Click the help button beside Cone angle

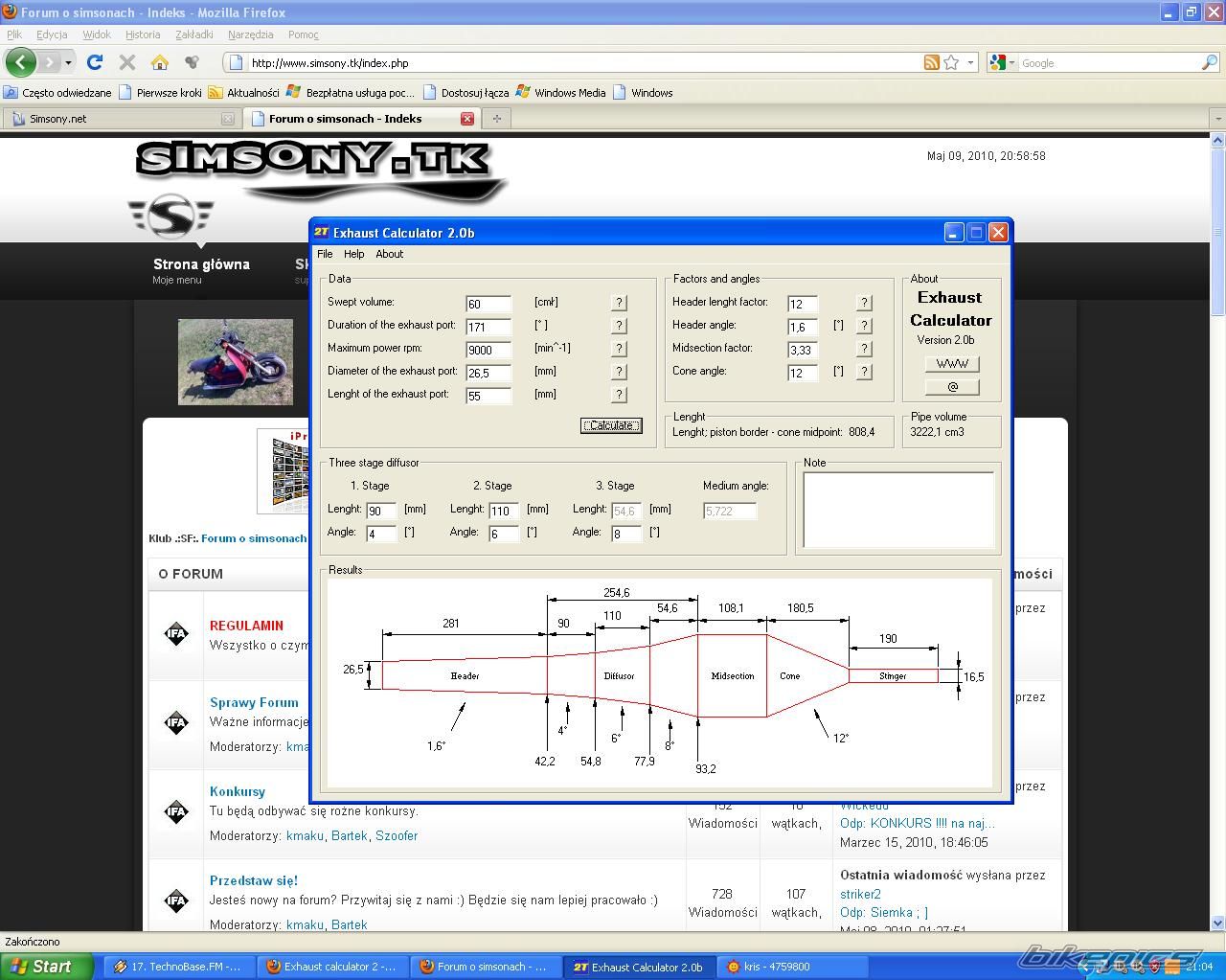[864, 372]
